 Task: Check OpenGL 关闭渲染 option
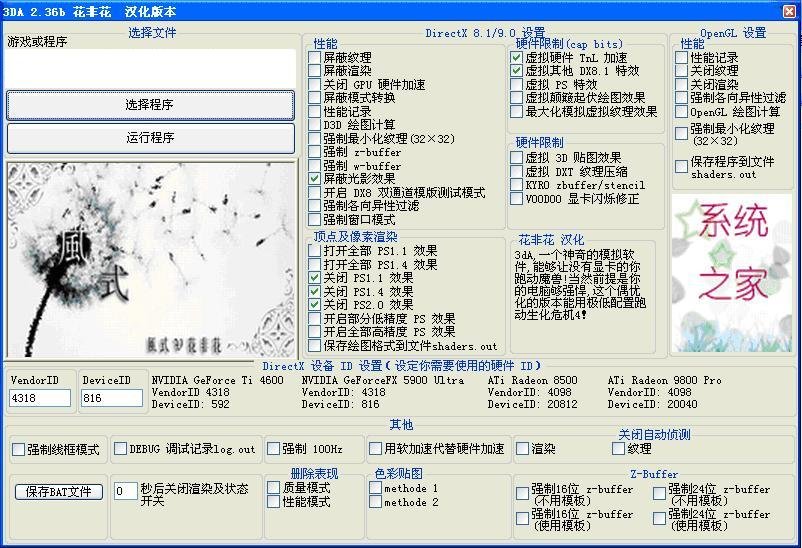pos(681,84)
